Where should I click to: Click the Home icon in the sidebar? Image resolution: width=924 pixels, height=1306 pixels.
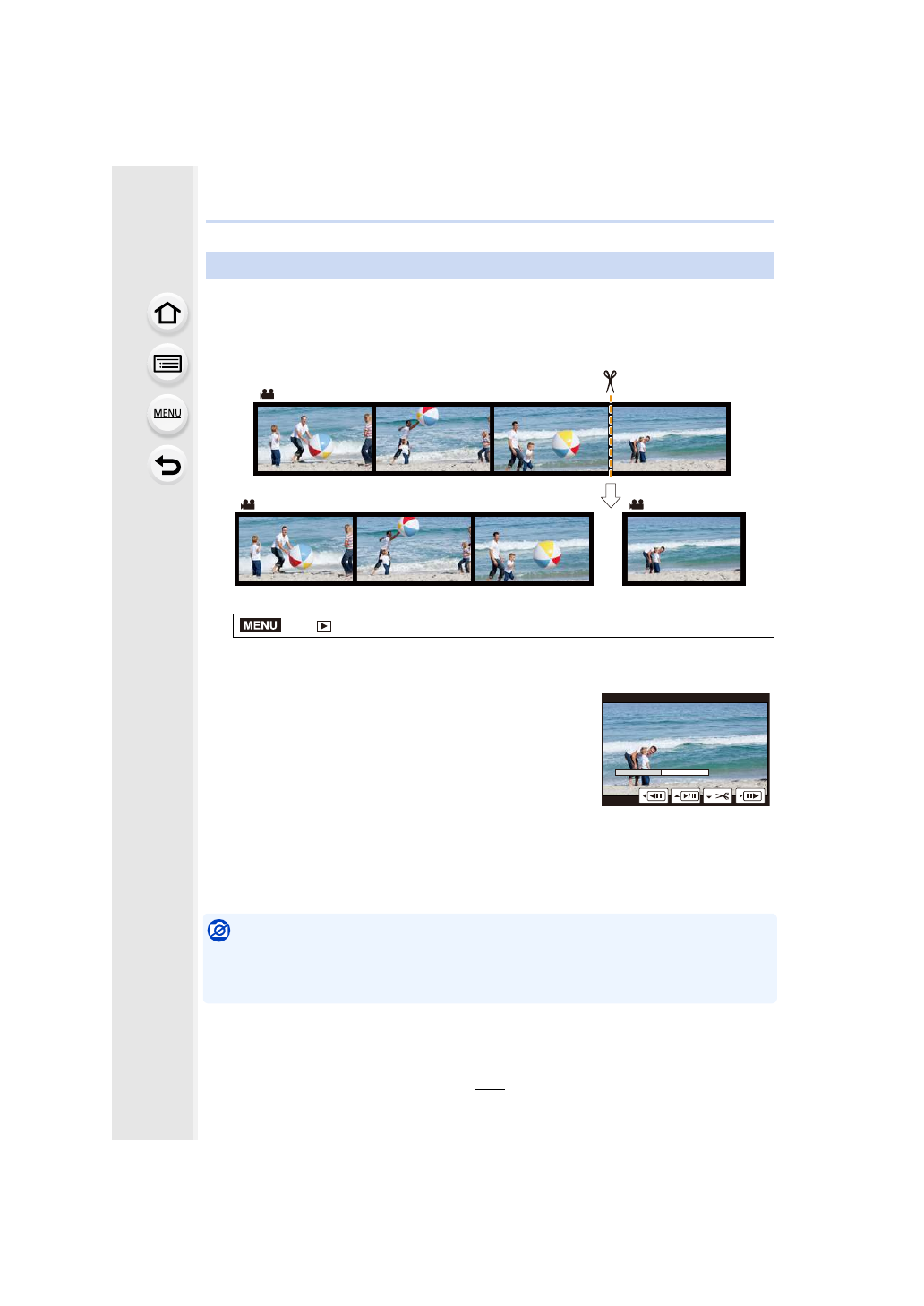167,314
